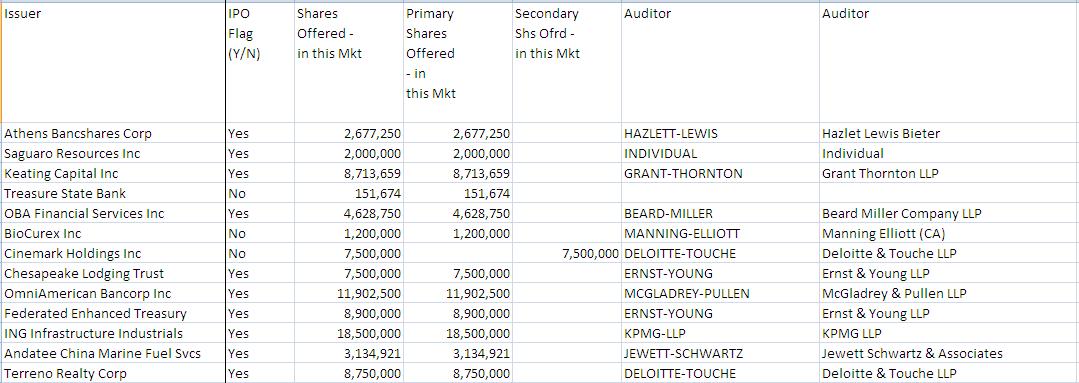The image size is (1079, 383).
Task: Select Primary Shares value 2,677,250 for Athens Bancshares
Action: coord(458,133)
